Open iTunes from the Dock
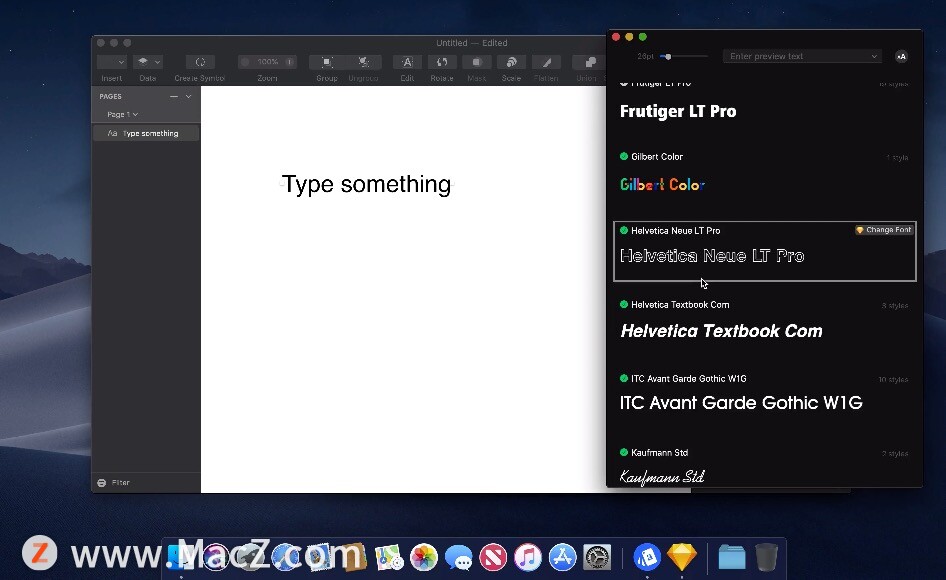Screen dimensions: 946x580 (528, 556)
